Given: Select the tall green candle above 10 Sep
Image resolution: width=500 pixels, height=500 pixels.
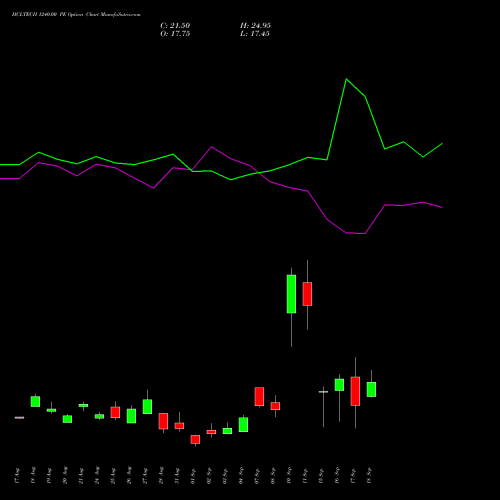Looking at the screenshot, I should click(291, 294).
